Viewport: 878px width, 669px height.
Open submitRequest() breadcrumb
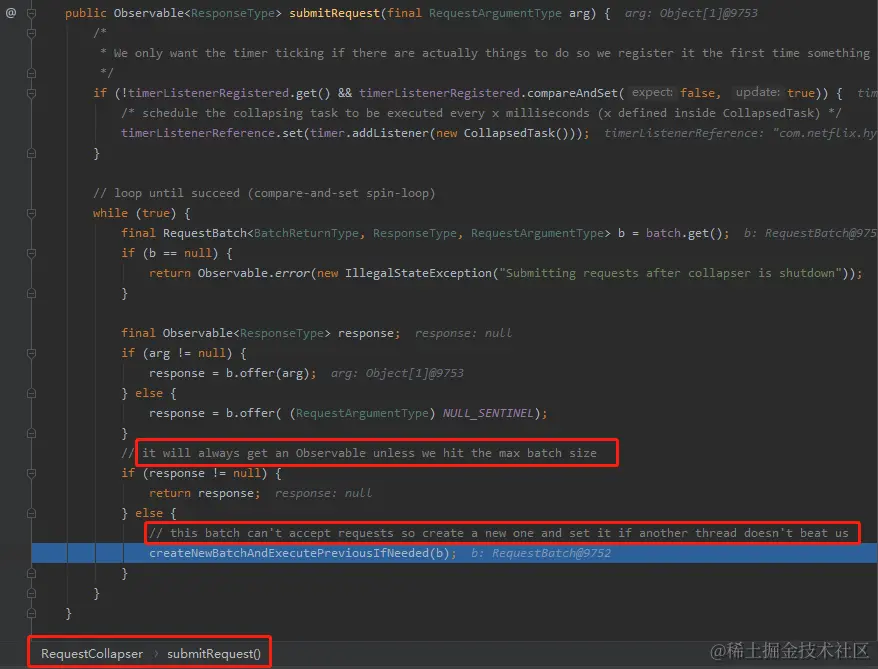(214, 653)
